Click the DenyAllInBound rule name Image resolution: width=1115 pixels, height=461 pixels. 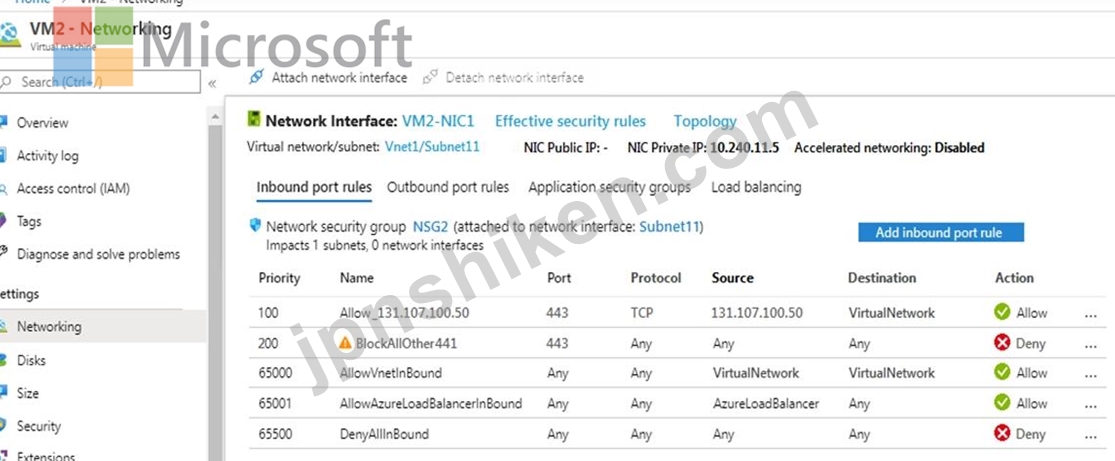tap(384, 433)
